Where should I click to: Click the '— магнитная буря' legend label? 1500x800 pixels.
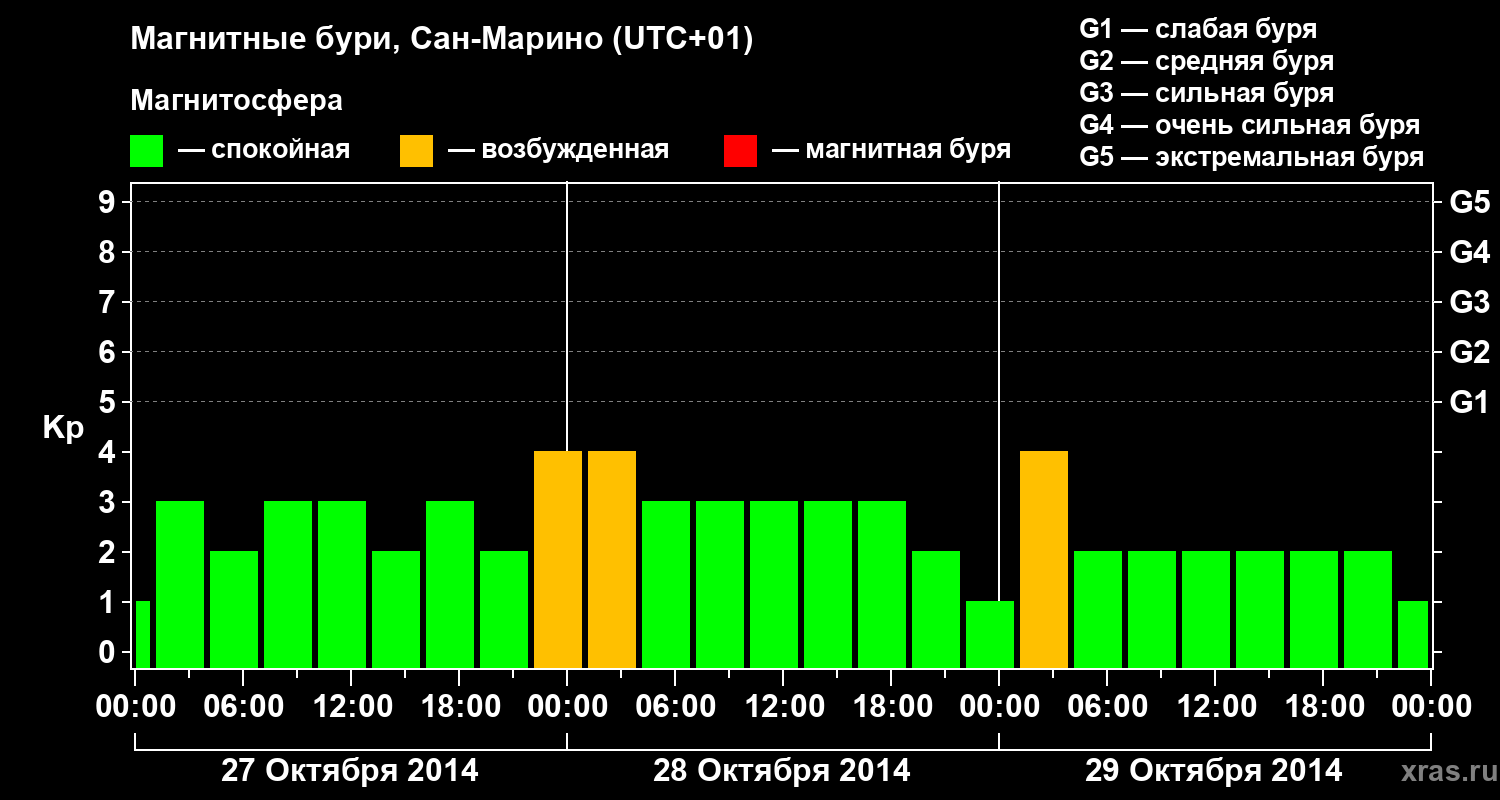coord(892,150)
